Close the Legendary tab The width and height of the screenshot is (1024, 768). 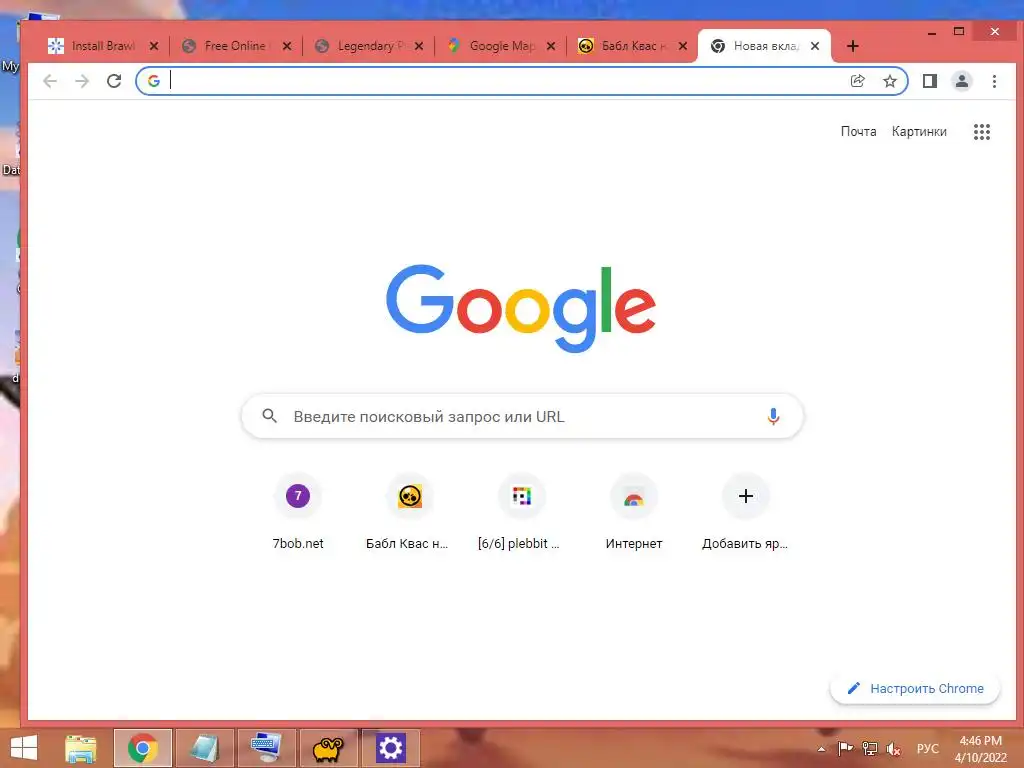[x=419, y=46]
